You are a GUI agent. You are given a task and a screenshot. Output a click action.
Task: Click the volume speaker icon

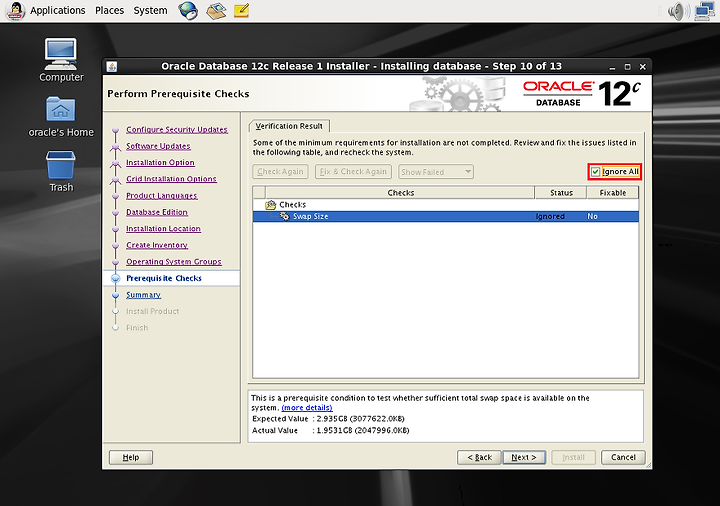click(679, 11)
